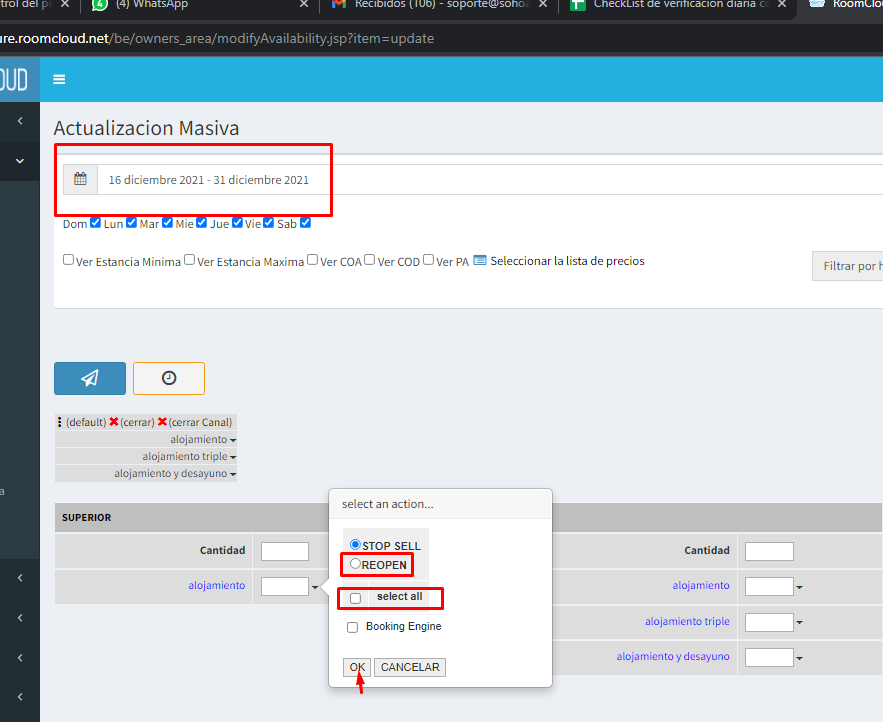Click the price list icon
This screenshot has width=883, height=722.
pyautogui.click(x=479, y=261)
